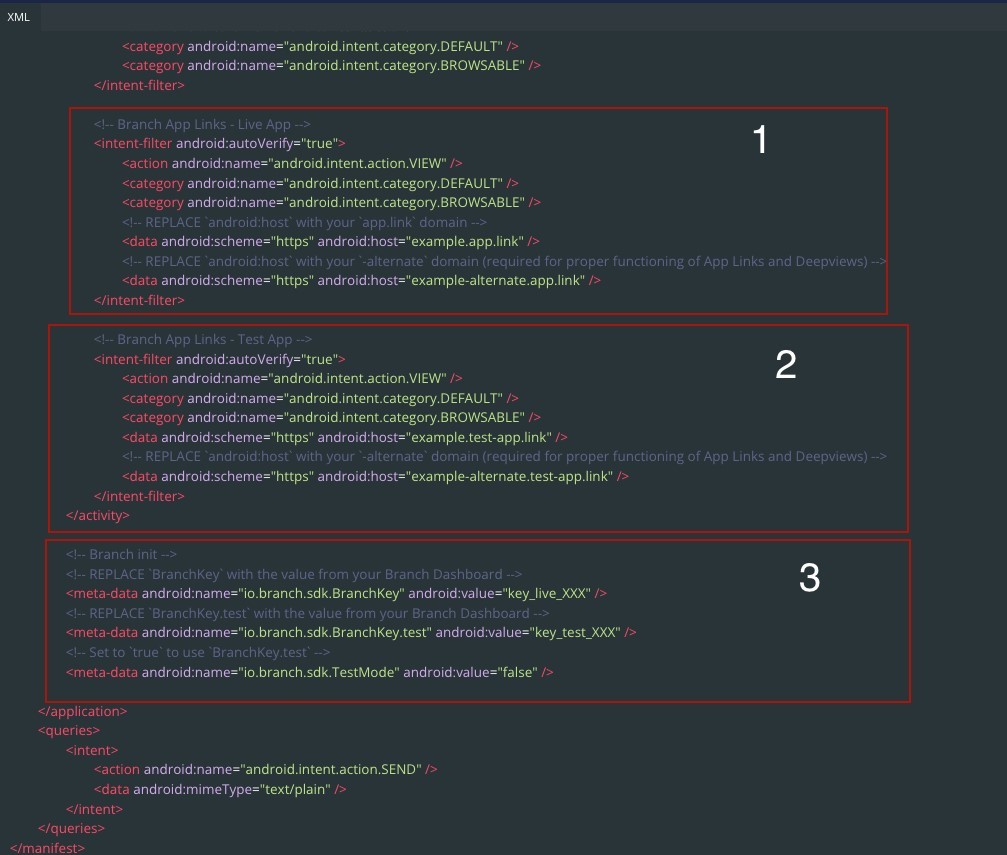1007x855 pixels.
Task: Click the large annotation number 1
Action: pos(760,141)
